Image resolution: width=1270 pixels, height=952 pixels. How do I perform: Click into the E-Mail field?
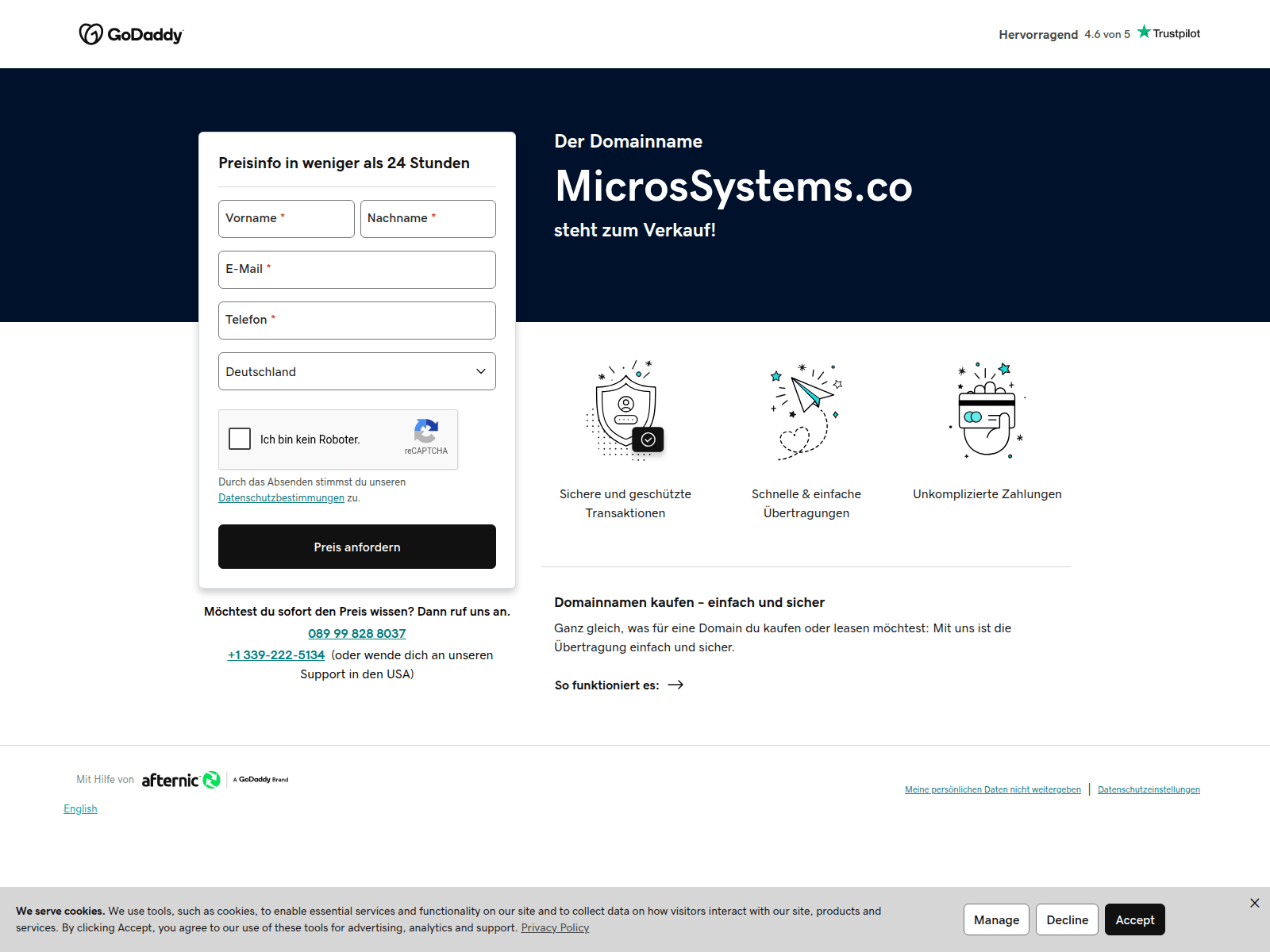click(357, 270)
